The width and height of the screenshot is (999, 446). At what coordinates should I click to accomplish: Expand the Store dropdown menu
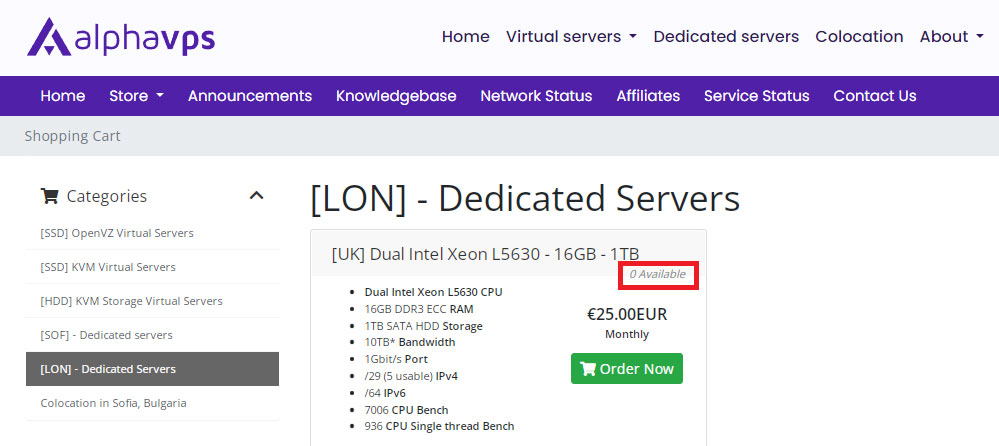click(136, 96)
